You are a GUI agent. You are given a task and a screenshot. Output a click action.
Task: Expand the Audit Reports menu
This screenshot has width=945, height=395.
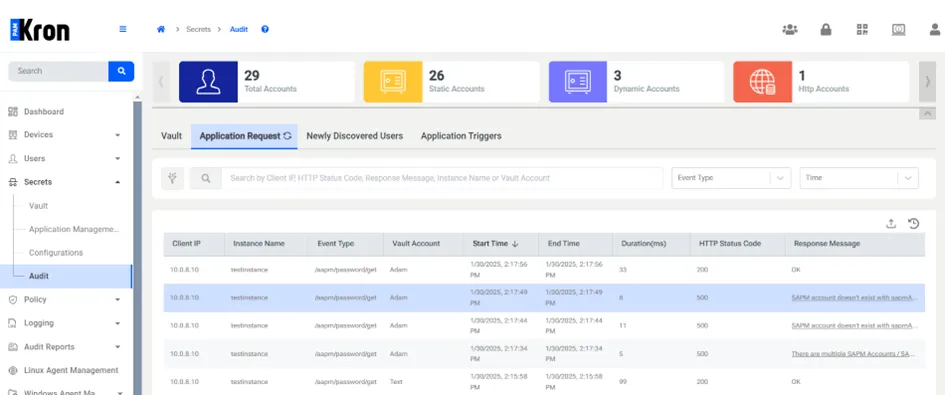pyautogui.click(x=118, y=347)
